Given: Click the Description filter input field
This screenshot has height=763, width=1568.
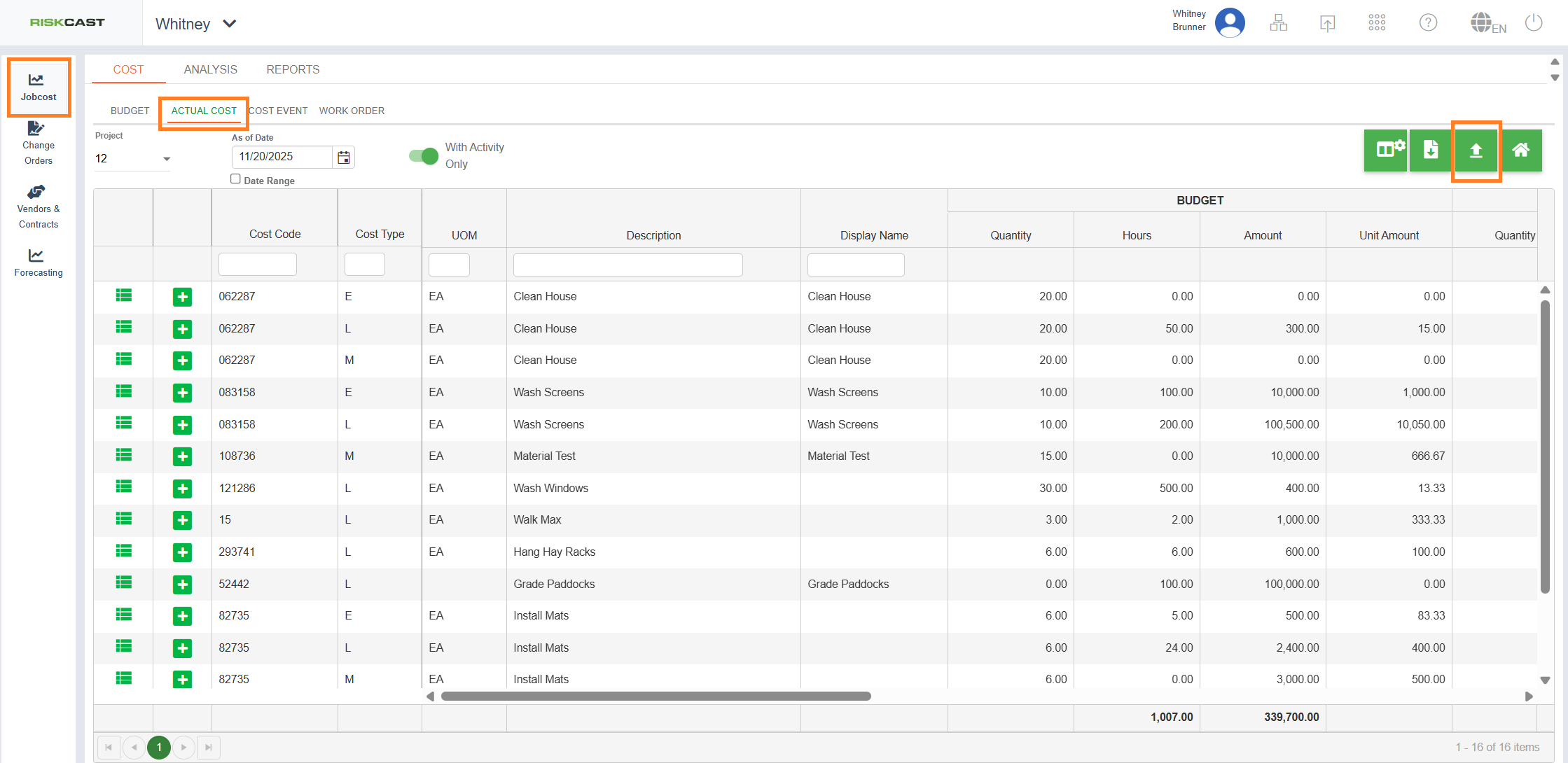Looking at the screenshot, I should pyautogui.click(x=627, y=265).
